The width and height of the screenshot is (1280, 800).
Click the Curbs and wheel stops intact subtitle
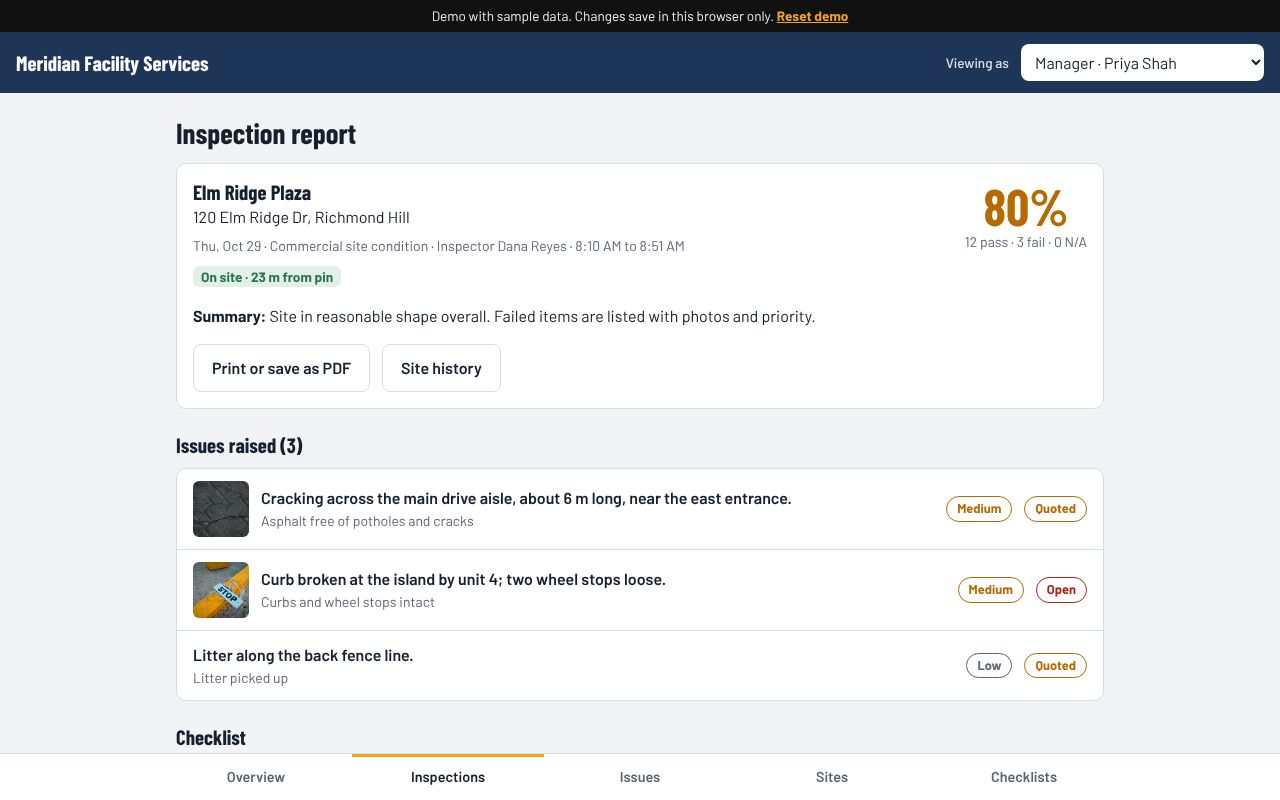click(x=348, y=602)
